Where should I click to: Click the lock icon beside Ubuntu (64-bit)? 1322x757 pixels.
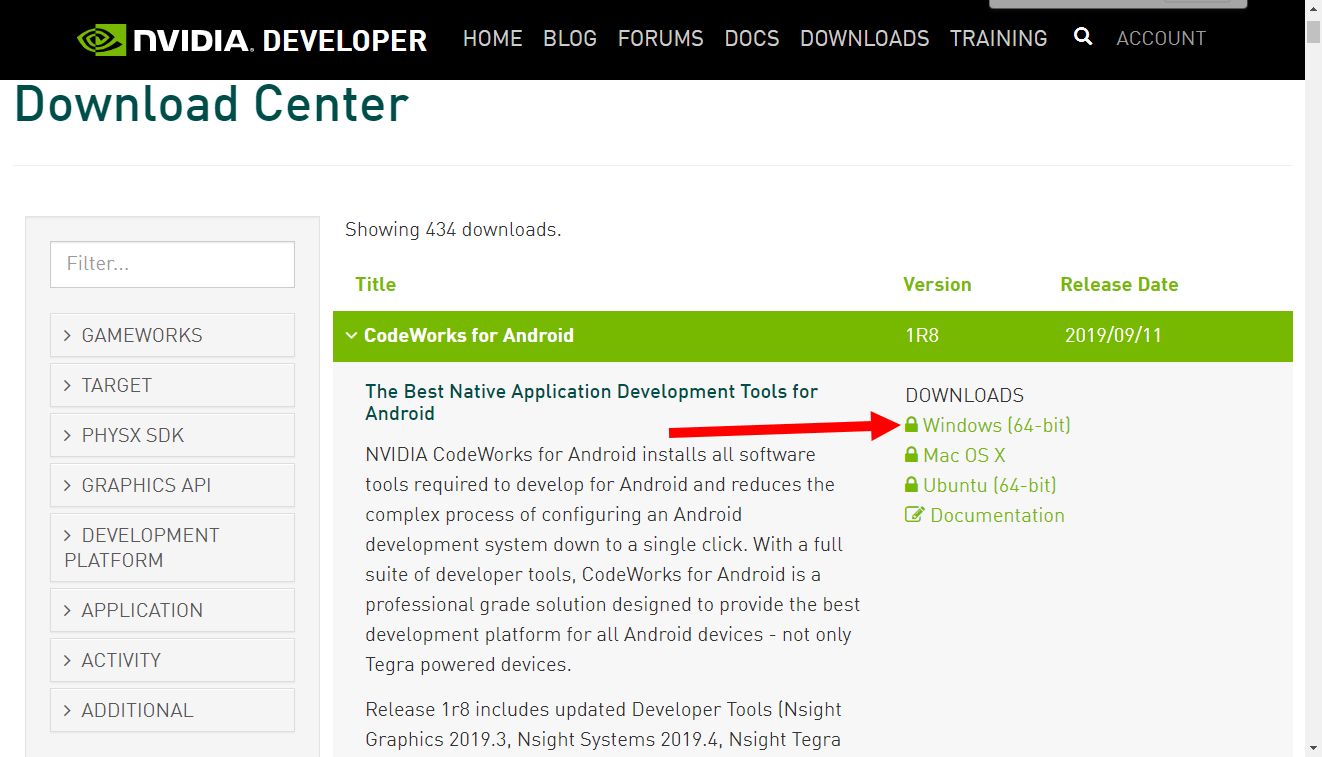pyautogui.click(x=911, y=485)
